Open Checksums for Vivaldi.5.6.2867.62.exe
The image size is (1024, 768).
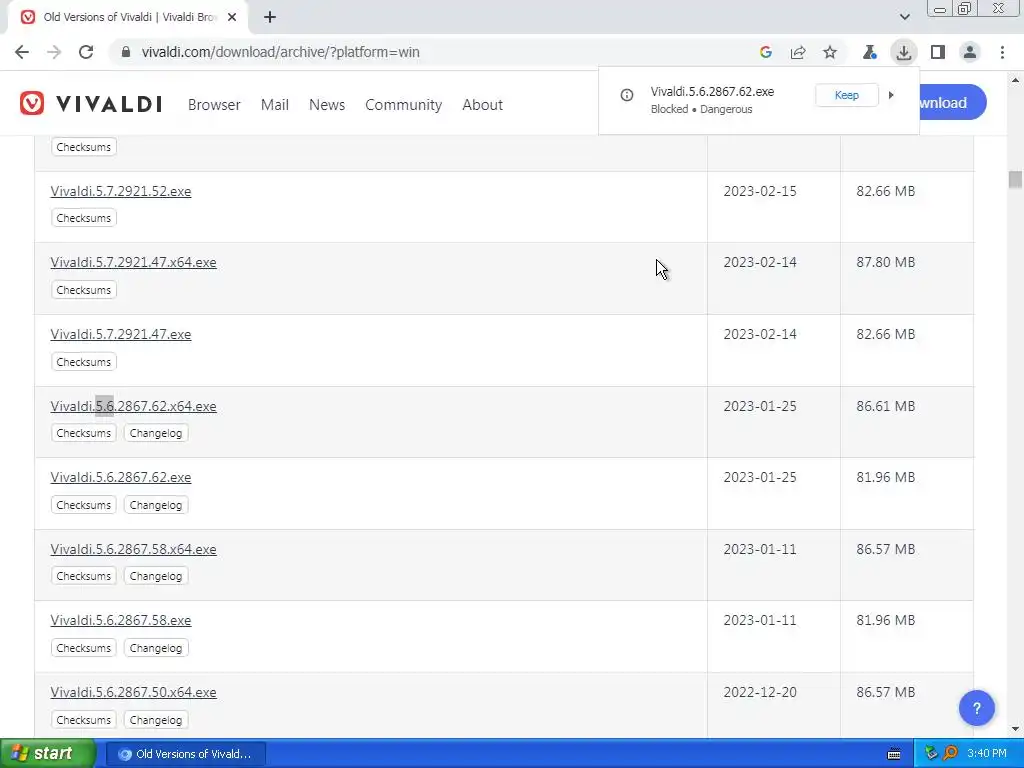(x=84, y=505)
